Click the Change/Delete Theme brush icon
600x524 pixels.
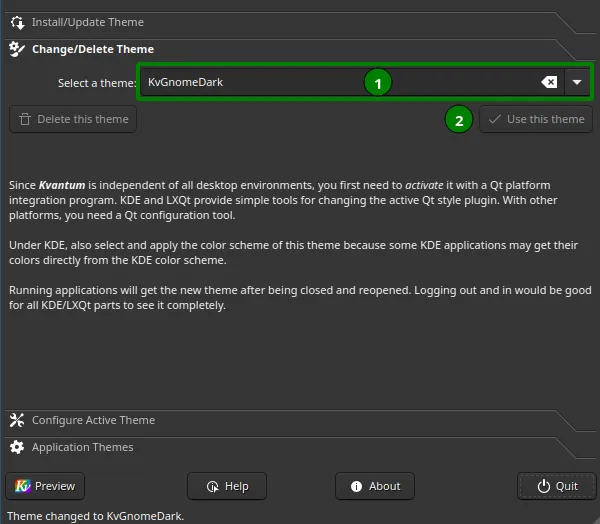[17, 49]
